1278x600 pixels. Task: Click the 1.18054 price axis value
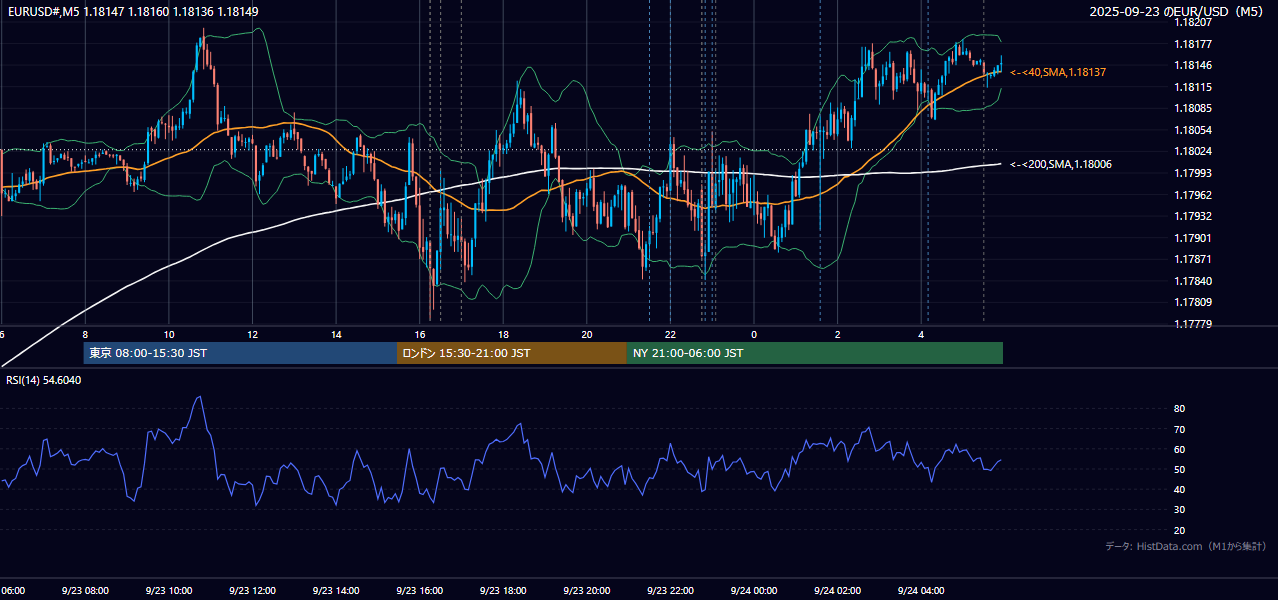click(1194, 130)
